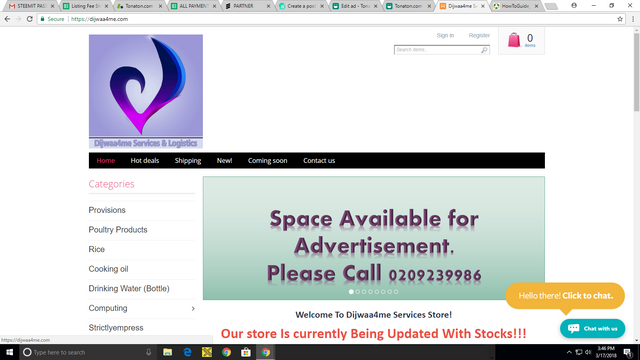This screenshot has height=360, width=640.
Task: Close the STEEMIT PASS Gmail tab
Action: tap(52, 6)
